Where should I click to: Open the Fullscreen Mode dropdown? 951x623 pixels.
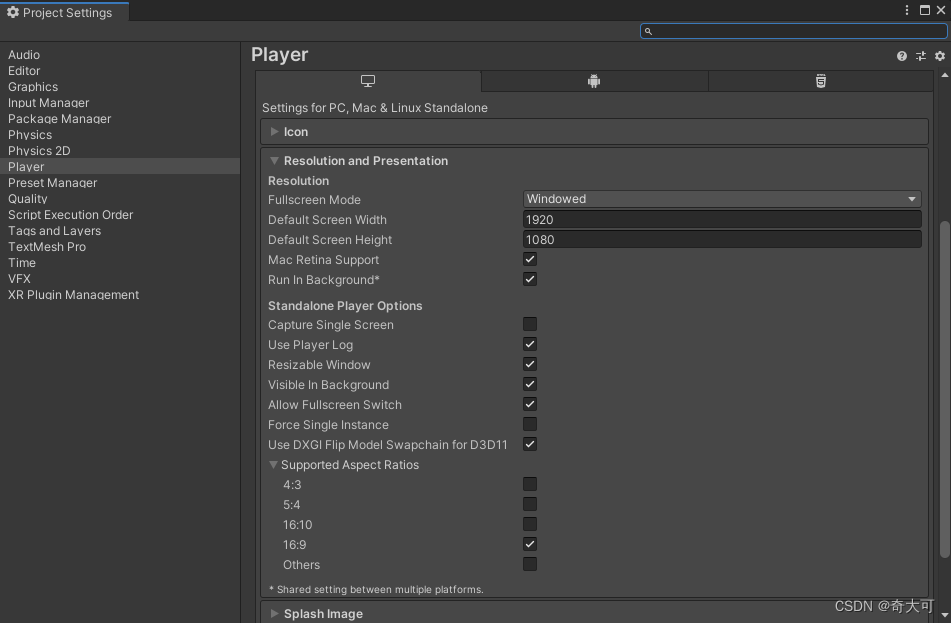coord(720,199)
